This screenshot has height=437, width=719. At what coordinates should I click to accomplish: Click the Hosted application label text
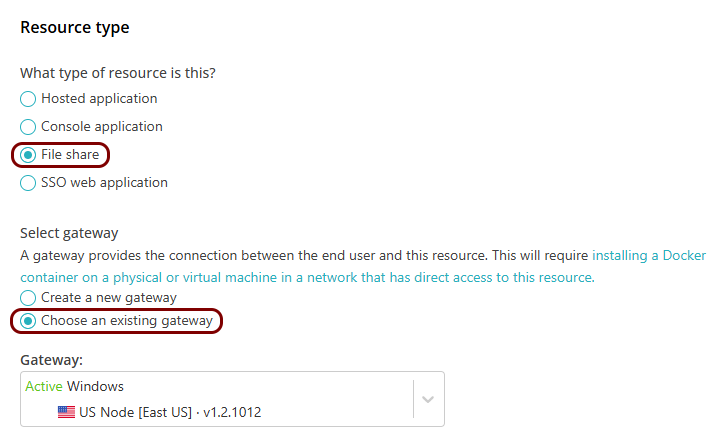pos(99,99)
